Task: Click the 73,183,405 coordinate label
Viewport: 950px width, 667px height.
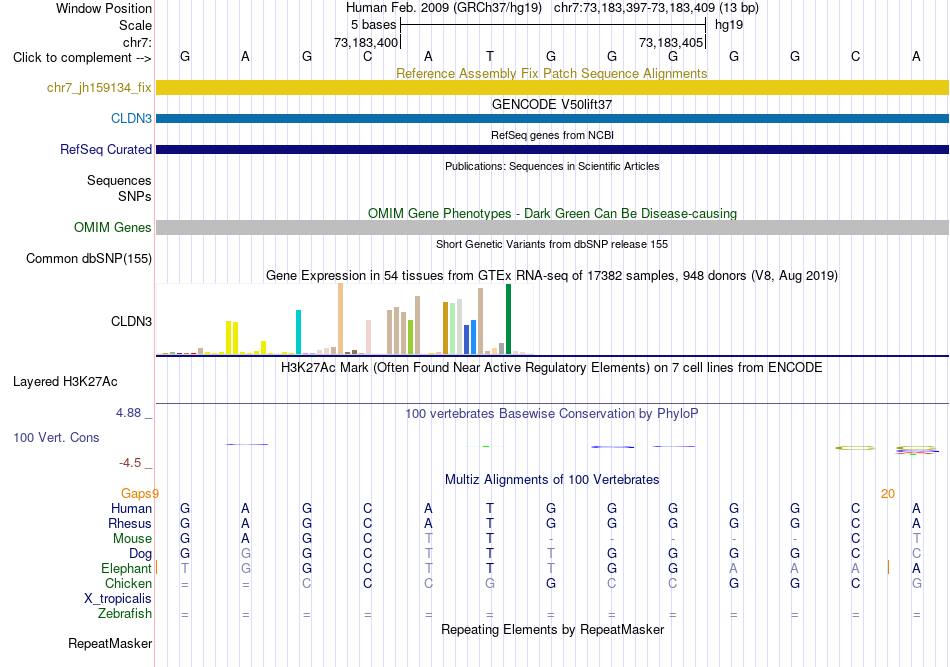Action: 671,42
